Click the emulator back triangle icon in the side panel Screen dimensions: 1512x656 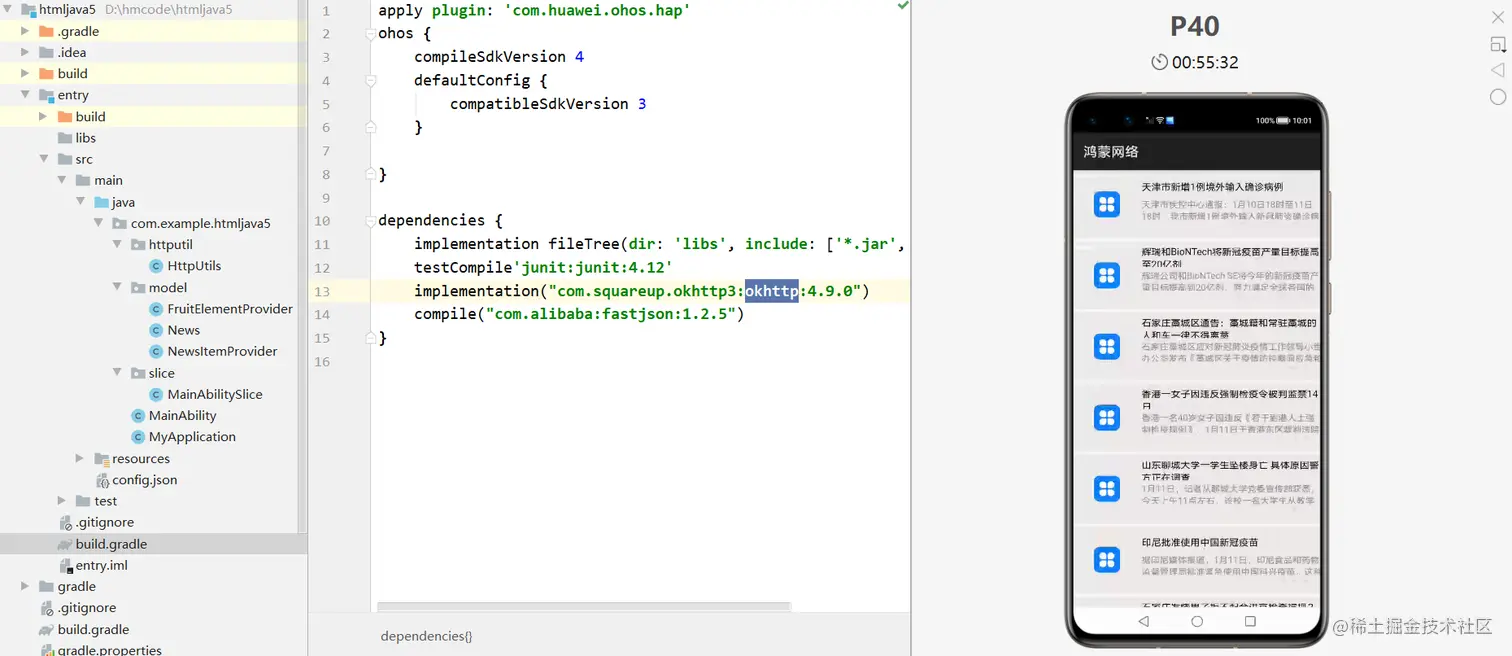point(1497,70)
